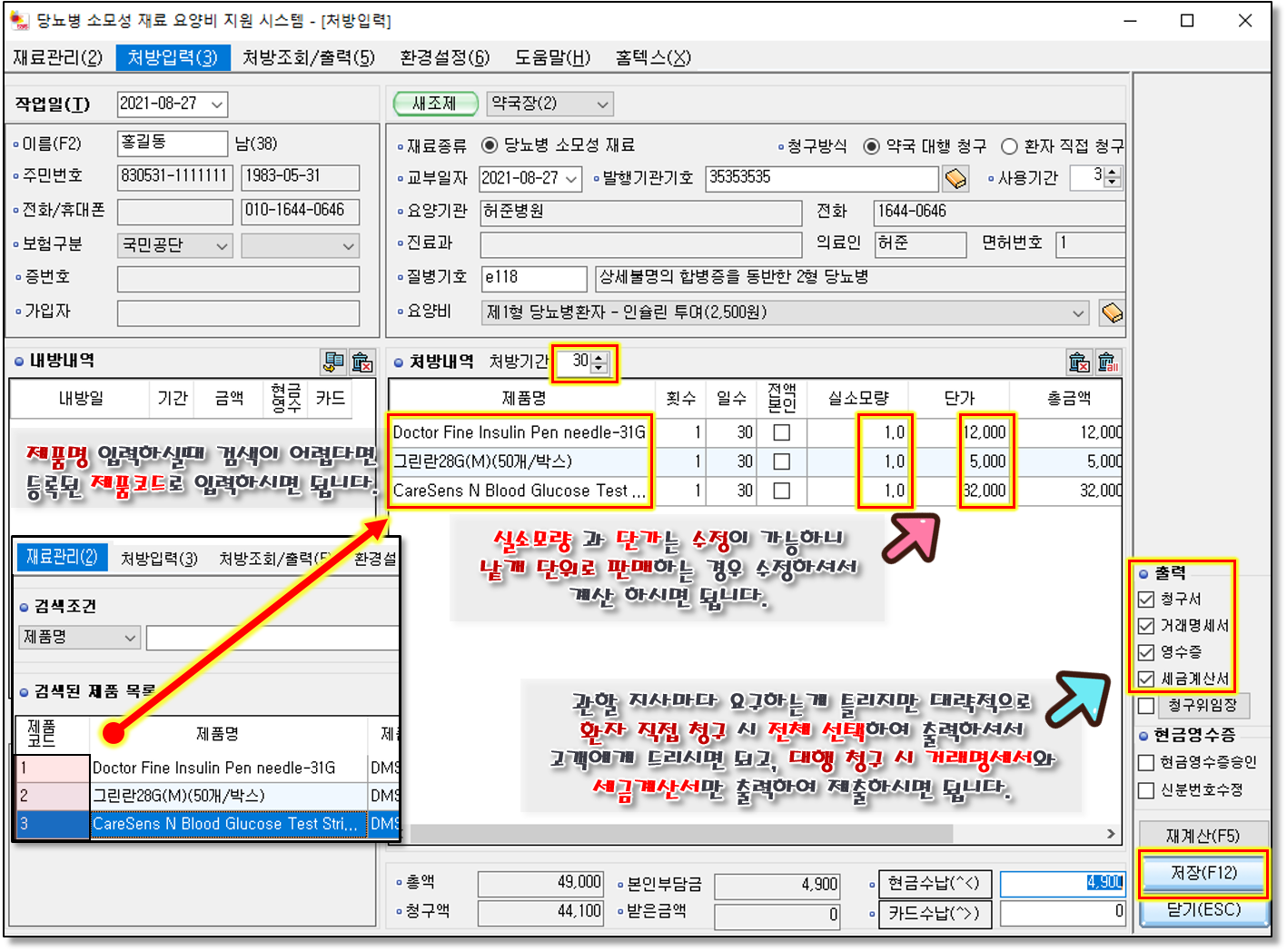Click the lookup icon beside 발행기관기호 field
Screen dimensions: 1287x952
click(x=955, y=179)
